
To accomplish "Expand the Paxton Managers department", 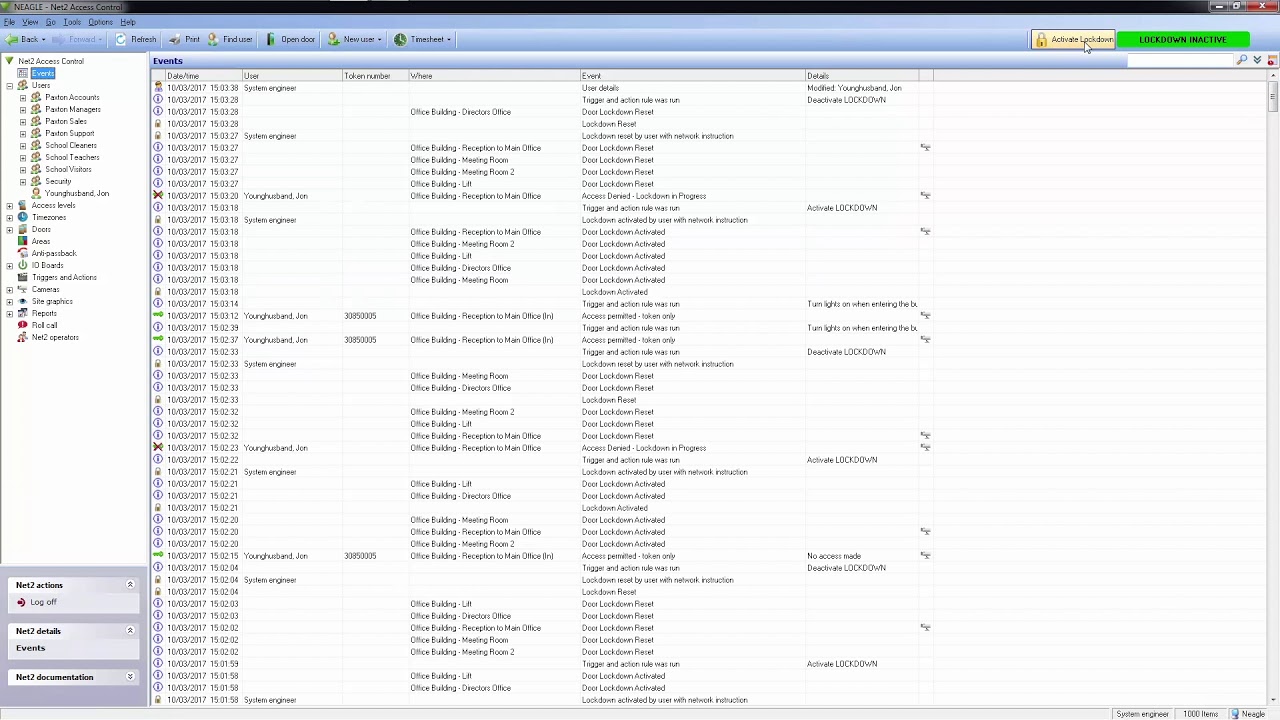I will coord(23,109).
